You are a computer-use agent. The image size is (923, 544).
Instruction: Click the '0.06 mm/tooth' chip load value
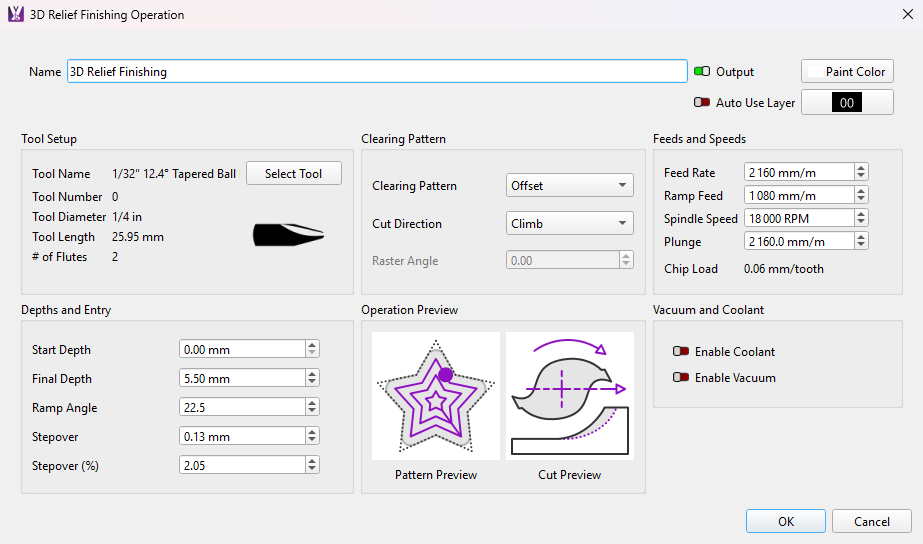click(783, 269)
